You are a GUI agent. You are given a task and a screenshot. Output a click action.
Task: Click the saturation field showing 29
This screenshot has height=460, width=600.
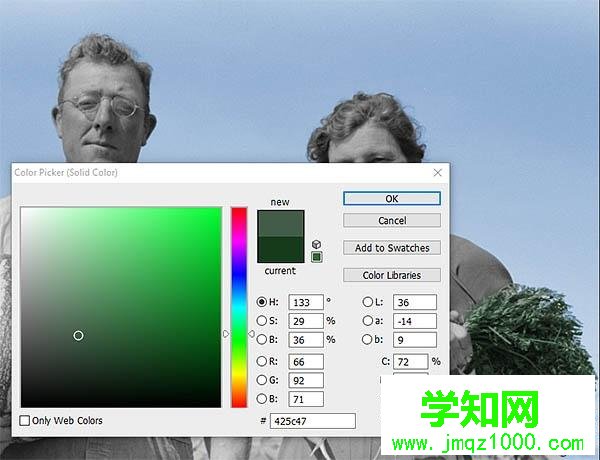point(306,321)
